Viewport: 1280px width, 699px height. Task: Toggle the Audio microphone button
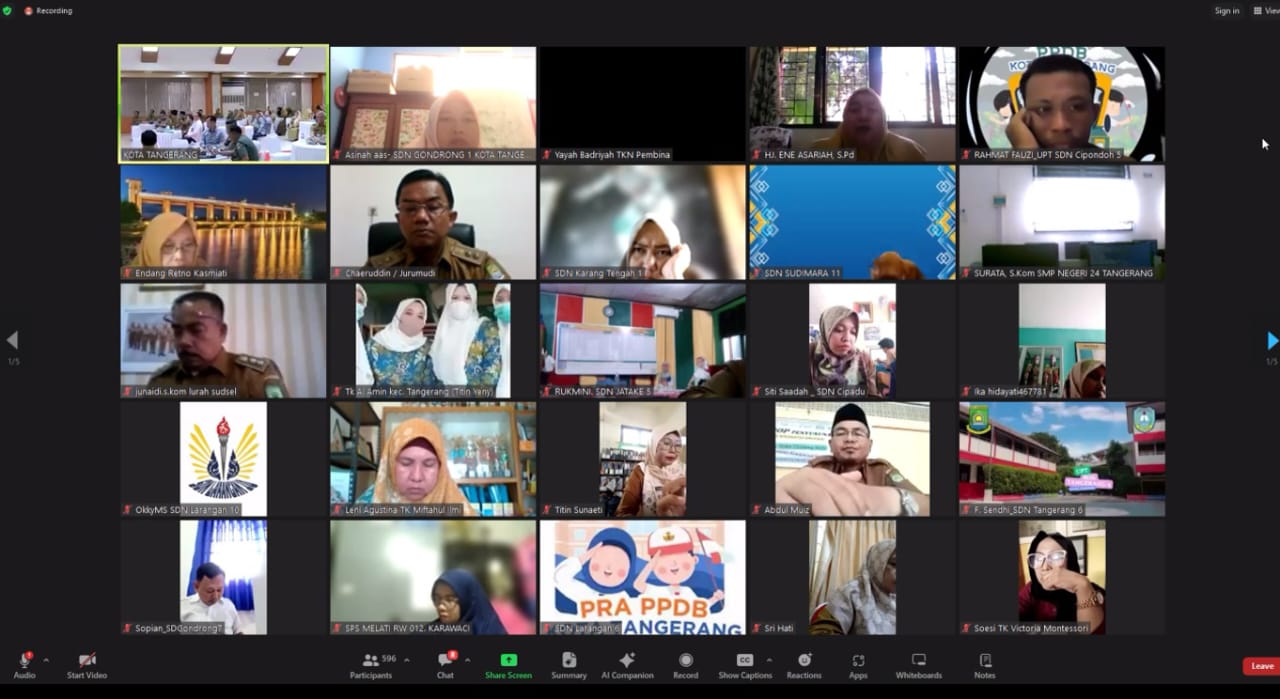click(24, 664)
